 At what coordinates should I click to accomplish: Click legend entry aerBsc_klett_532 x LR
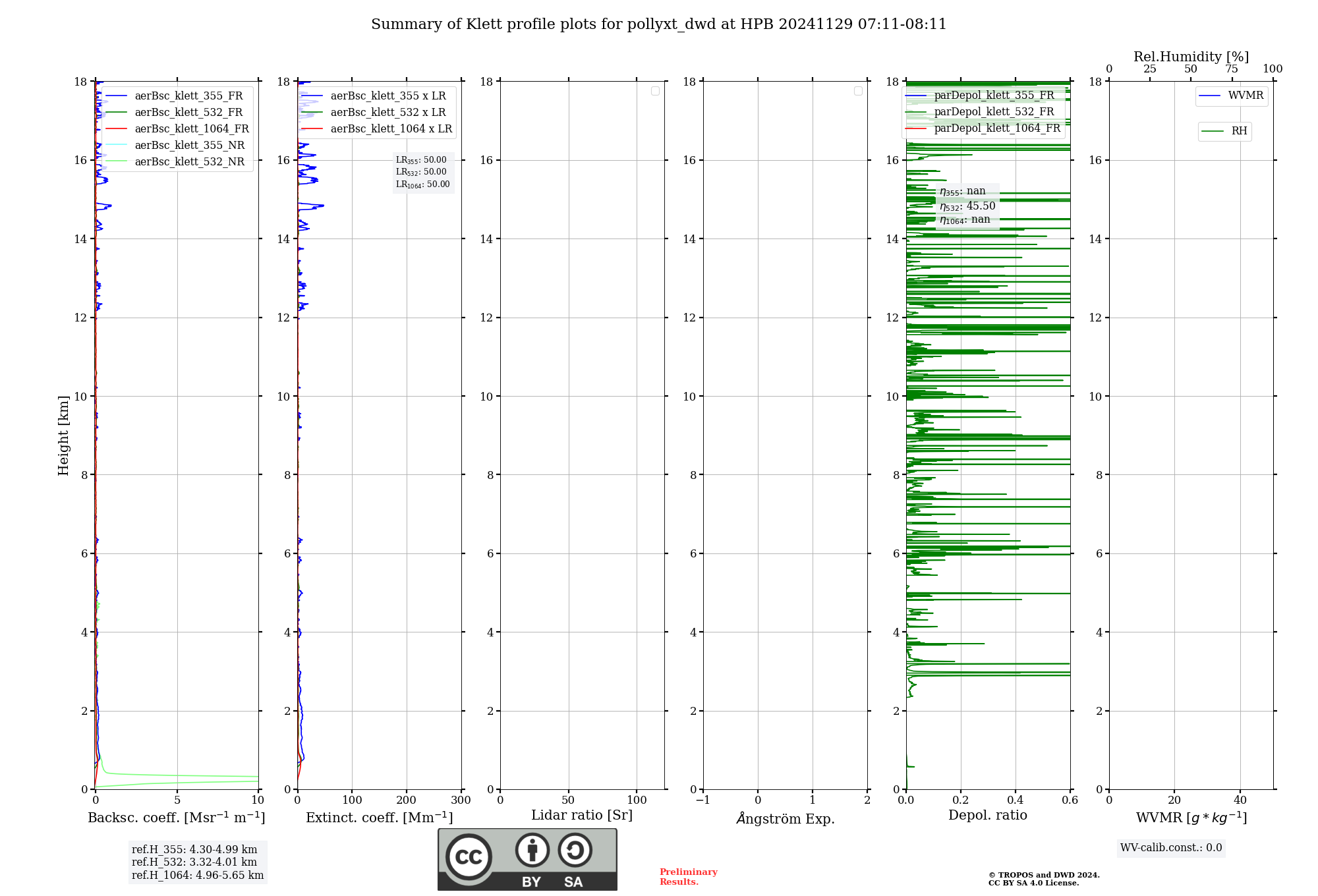tap(374, 112)
